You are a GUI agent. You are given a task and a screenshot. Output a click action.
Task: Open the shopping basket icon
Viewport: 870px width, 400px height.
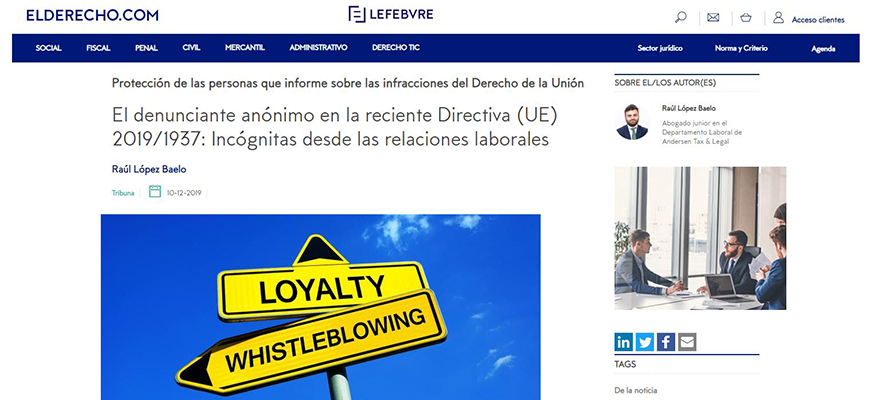(x=746, y=18)
